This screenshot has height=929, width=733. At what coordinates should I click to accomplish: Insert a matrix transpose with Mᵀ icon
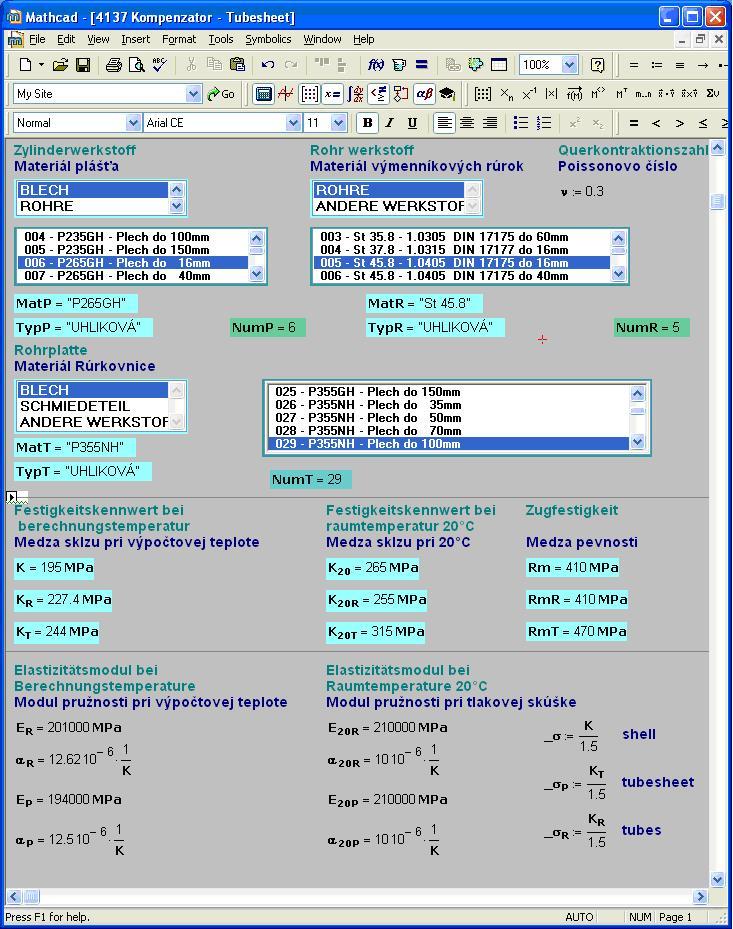point(621,94)
